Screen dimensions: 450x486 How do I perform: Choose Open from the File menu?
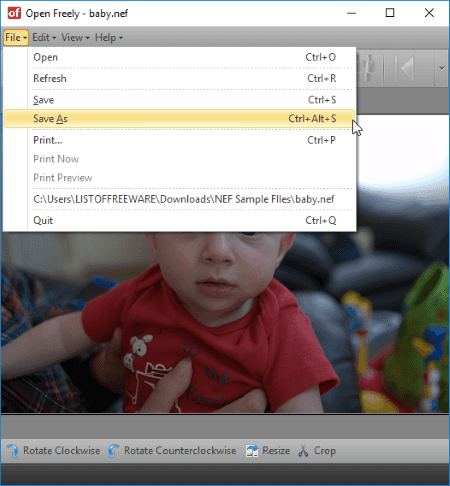tap(179, 57)
